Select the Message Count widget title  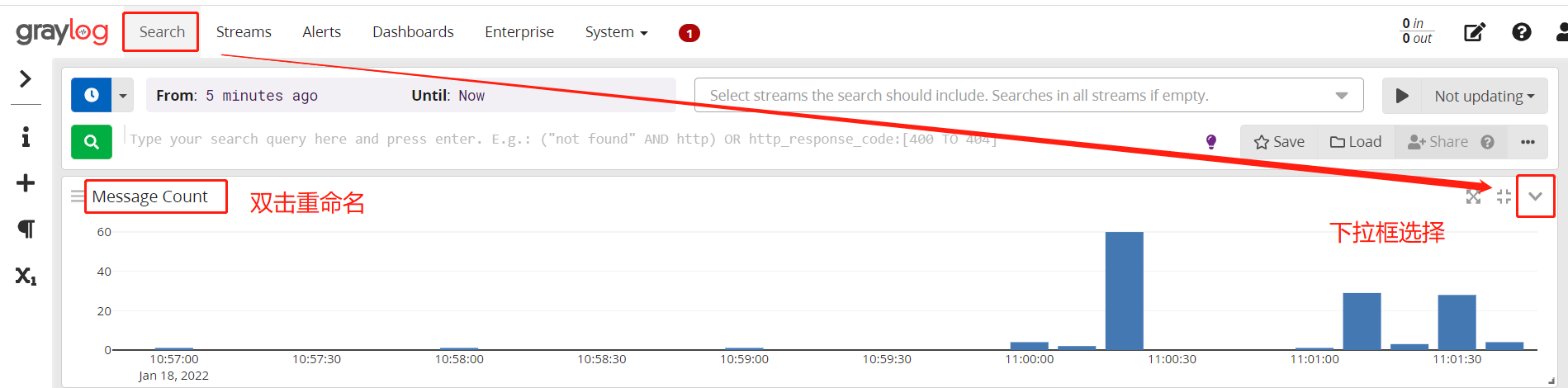(150, 196)
